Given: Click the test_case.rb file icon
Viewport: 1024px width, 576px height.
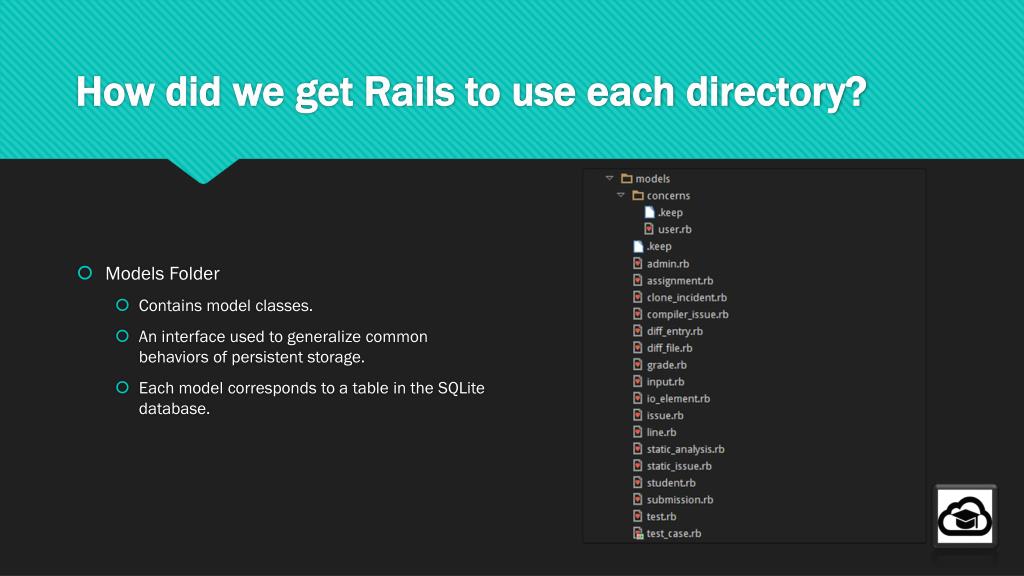Looking at the screenshot, I should click(638, 534).
